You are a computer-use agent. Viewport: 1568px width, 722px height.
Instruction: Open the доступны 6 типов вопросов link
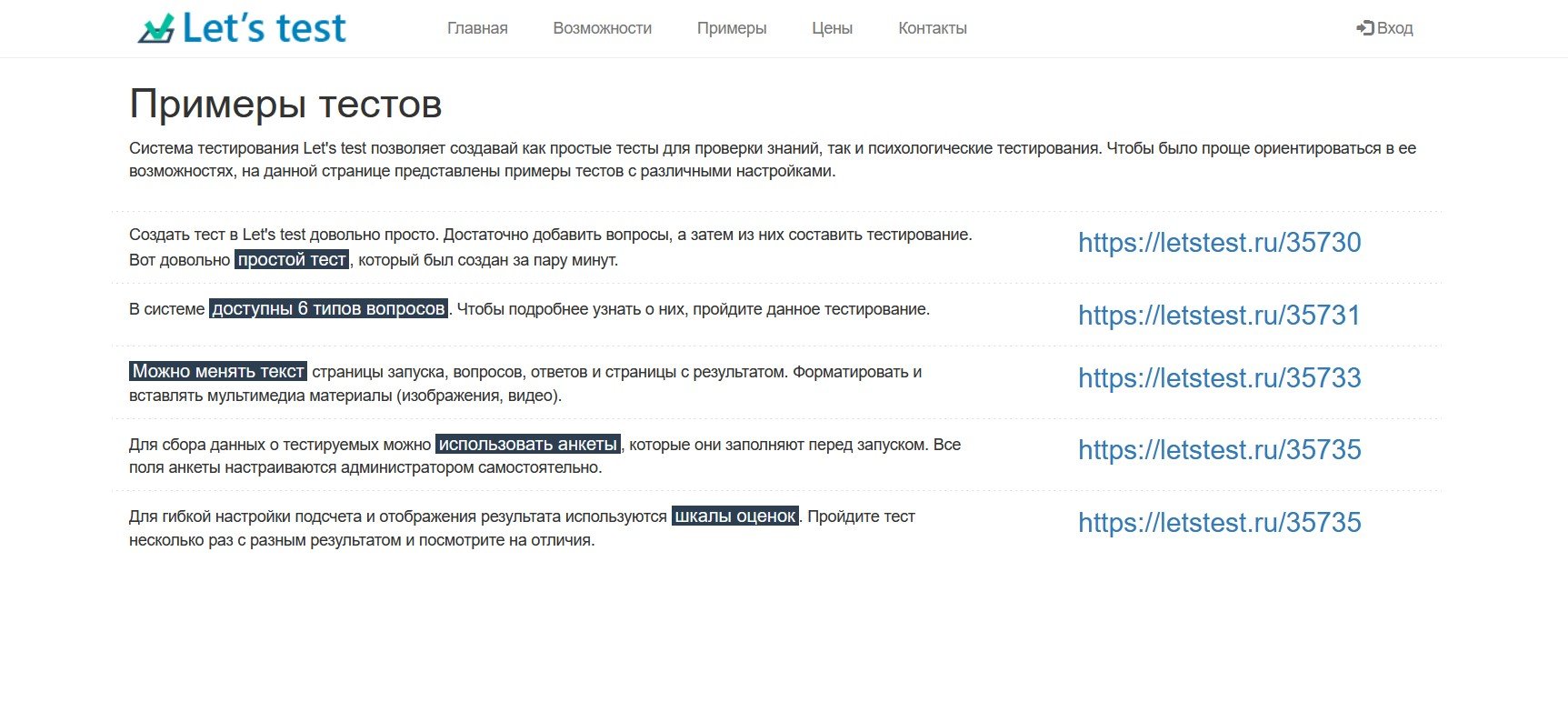[328, 309]
